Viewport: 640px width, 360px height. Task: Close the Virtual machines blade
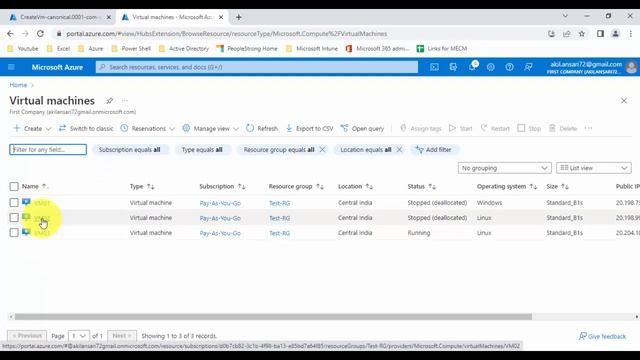pos(624,100)
